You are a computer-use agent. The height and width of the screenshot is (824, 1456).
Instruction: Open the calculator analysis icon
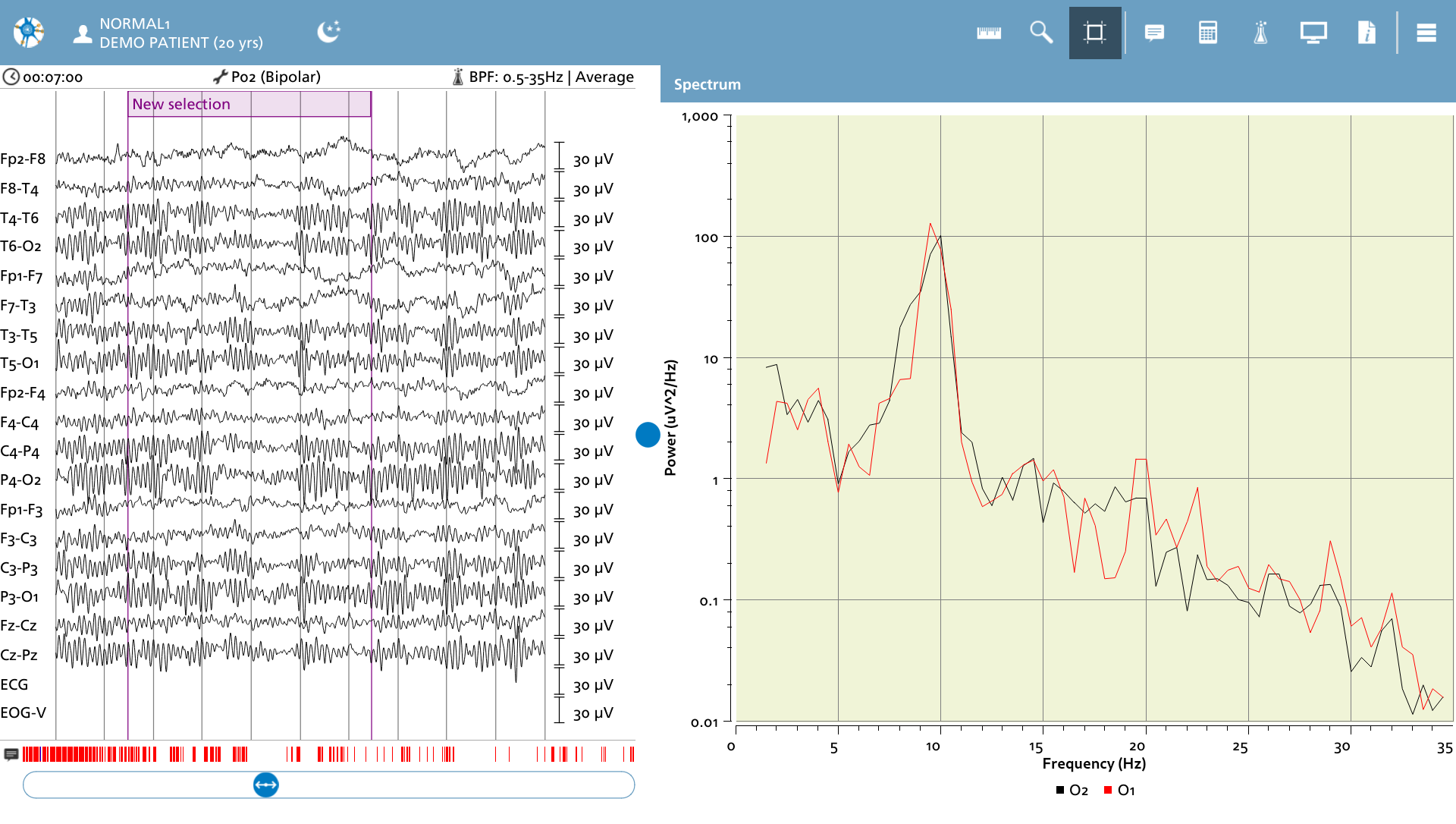[1208, 33]
